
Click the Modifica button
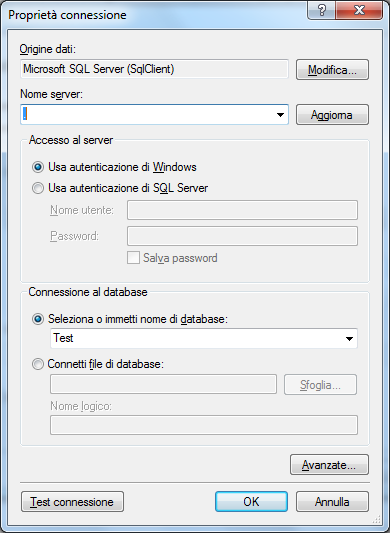(x=332, y=70)
